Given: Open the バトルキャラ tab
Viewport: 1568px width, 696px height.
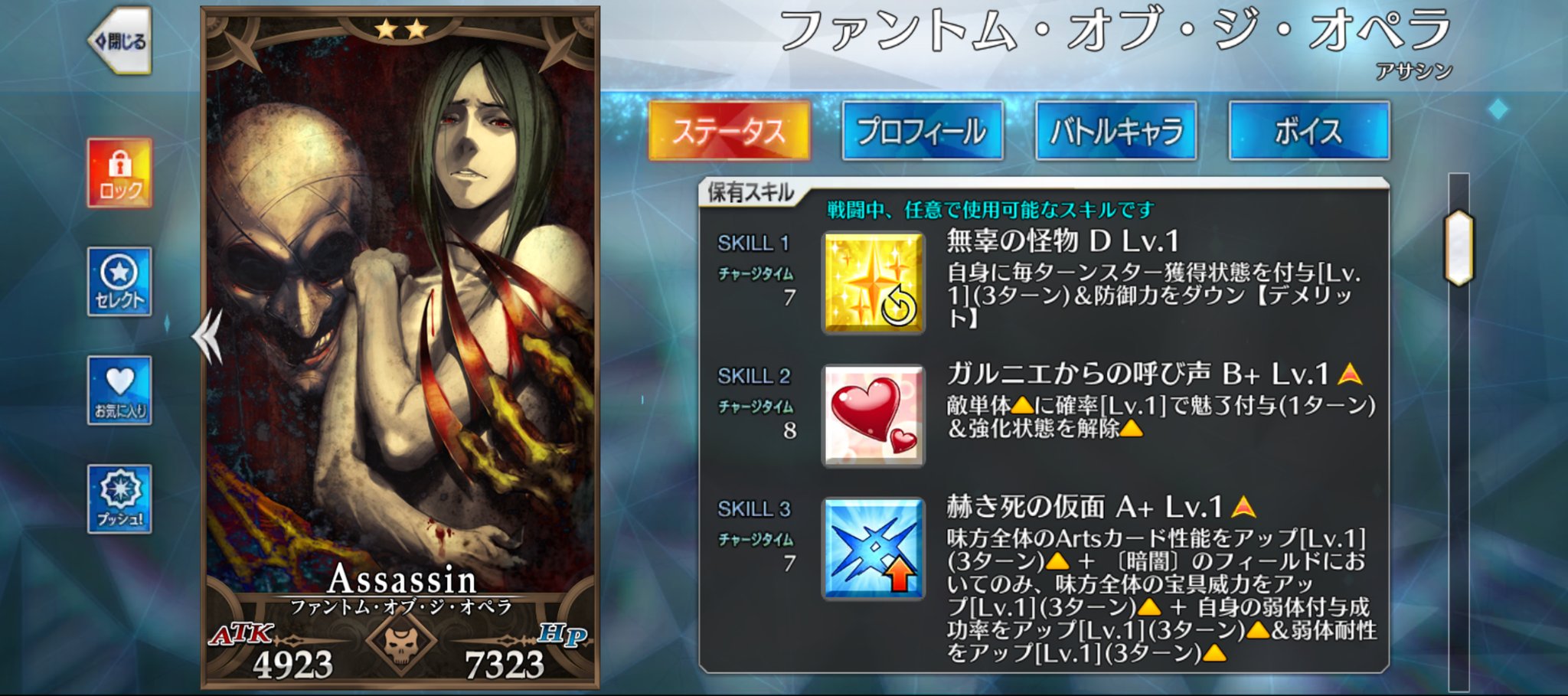Looking at the screenshot, I should pyautogui.click(x=1116, y=131).
